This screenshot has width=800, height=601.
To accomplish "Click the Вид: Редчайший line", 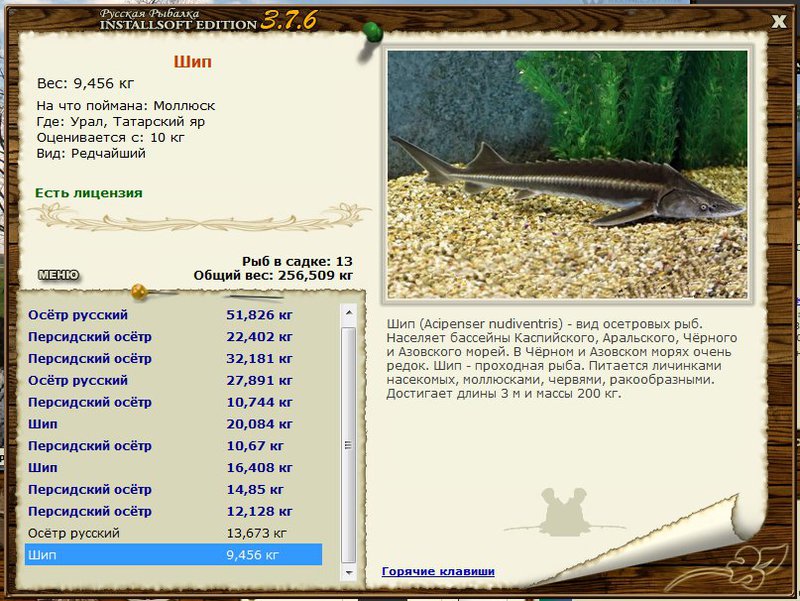I will pos(91,154).
